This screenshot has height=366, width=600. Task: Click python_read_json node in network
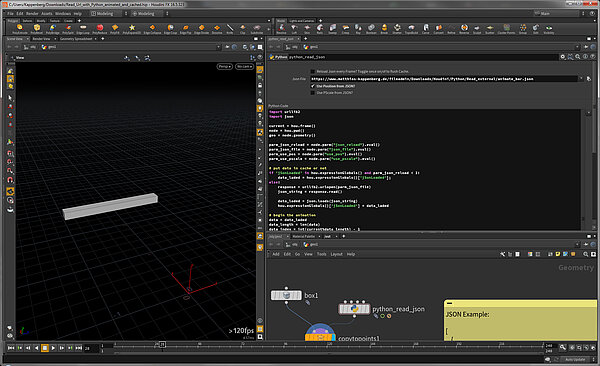click(354, 309)
